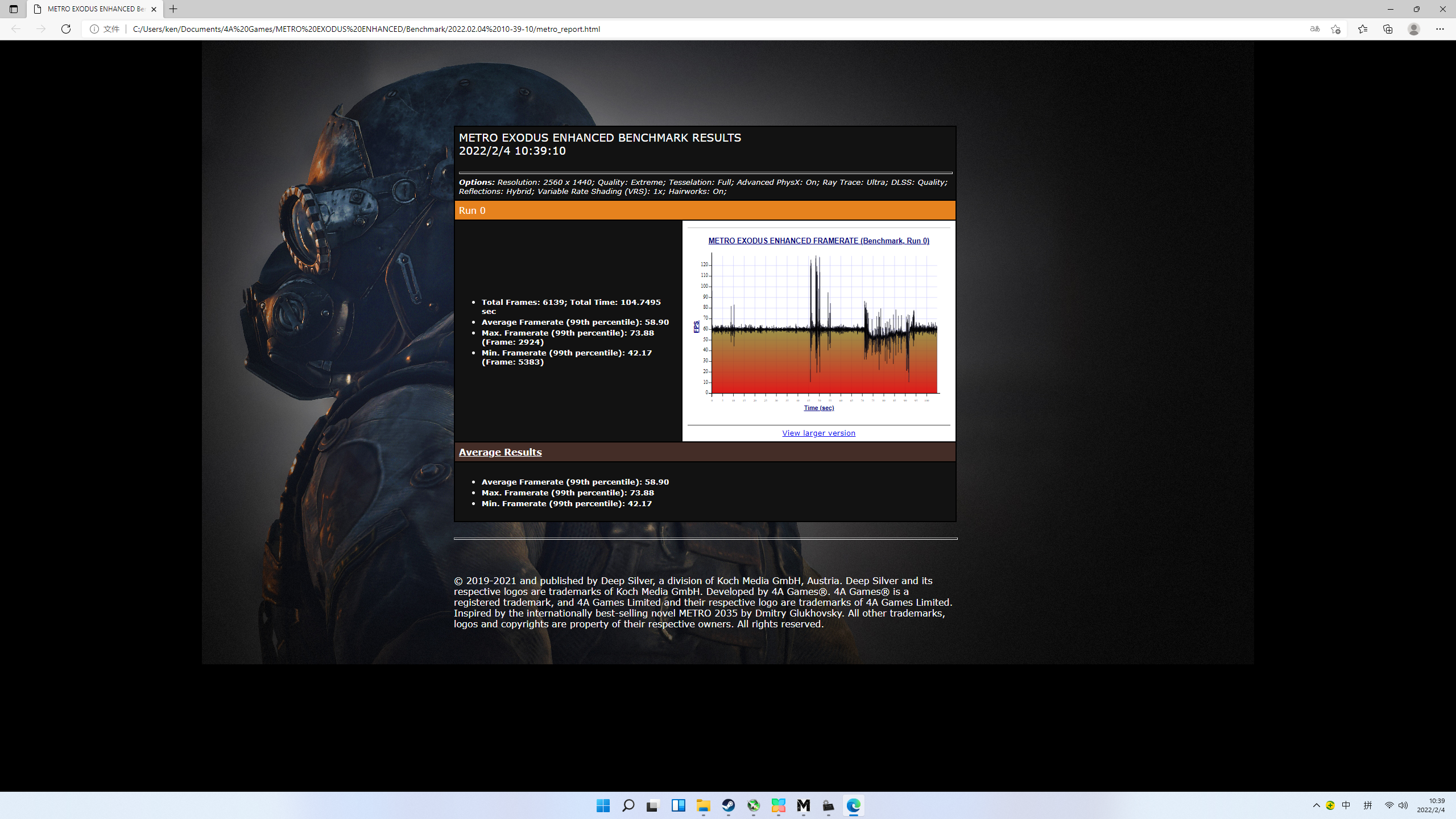The image size is (1456, 819).
Task: Click the Metro Exodus M taskbar icon
Action: (x=803, y=805)
